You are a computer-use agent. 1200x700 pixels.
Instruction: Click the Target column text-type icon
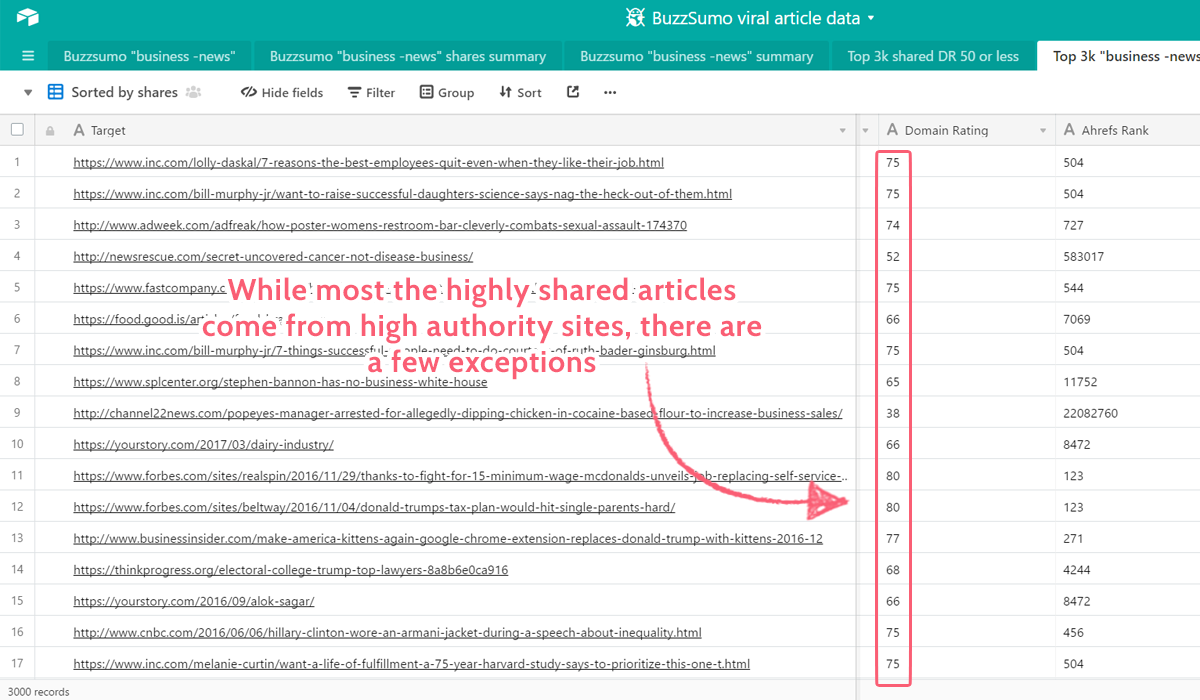(x=79, y=131)
